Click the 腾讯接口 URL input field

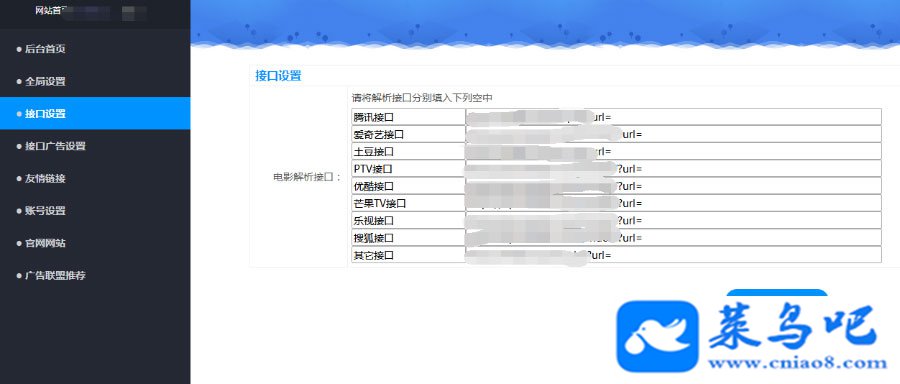coord(673,117)
